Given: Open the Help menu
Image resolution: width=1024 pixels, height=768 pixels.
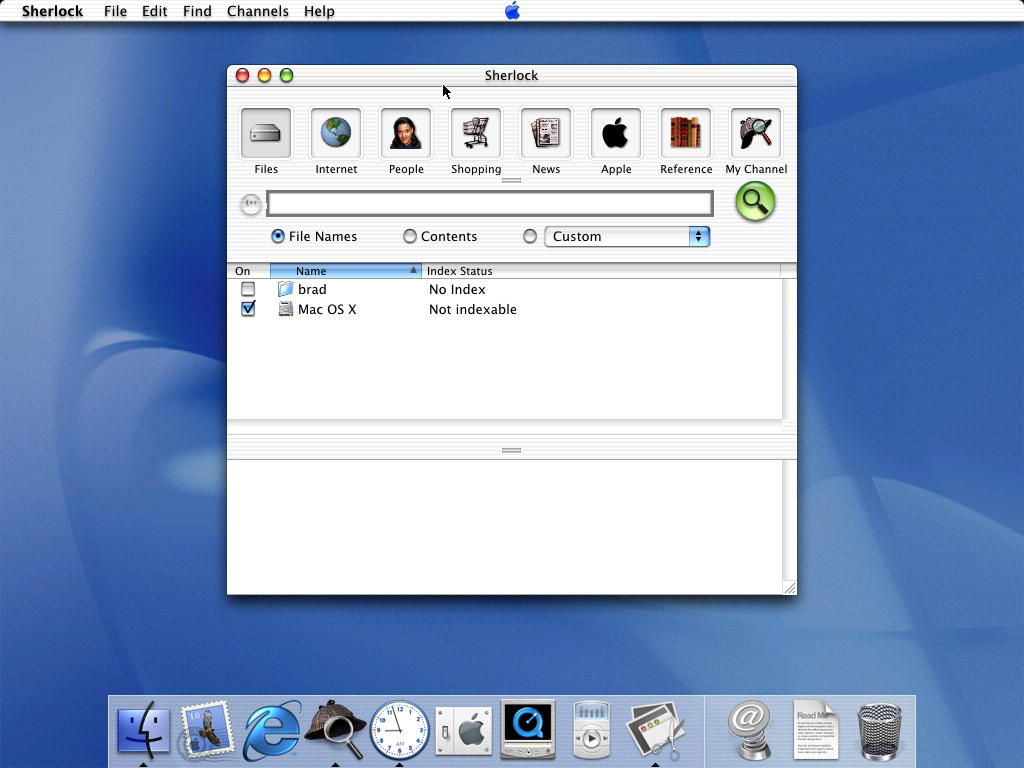Looking at the screenshot, I should click(319, 11).
